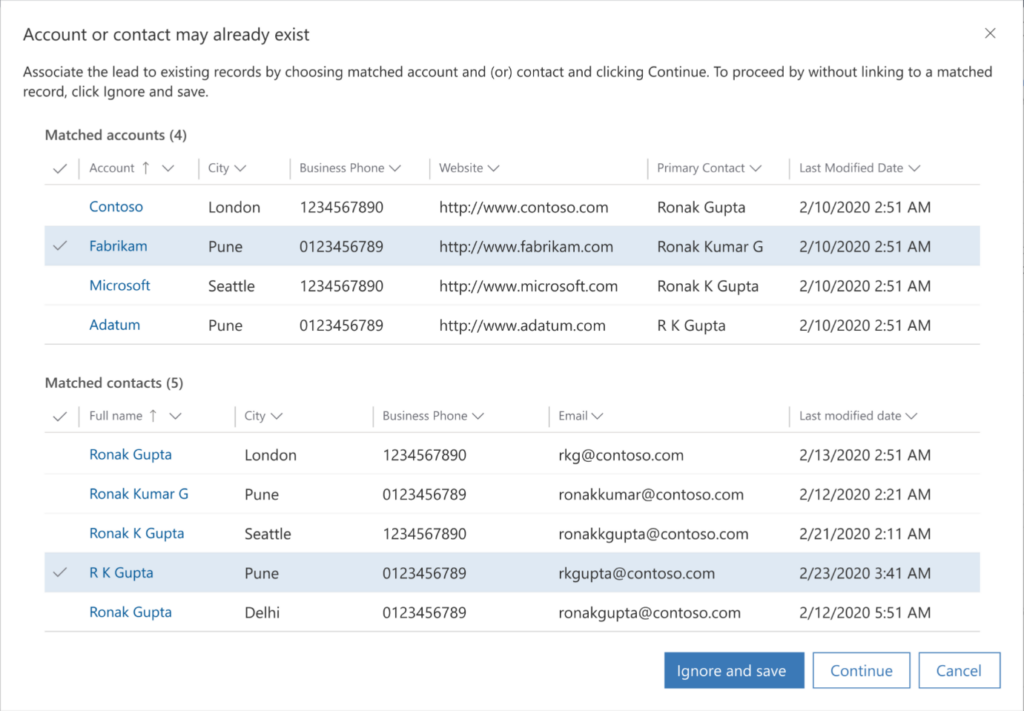
Task: Open the Ronak Gupta contact from London
Action: pyautogui.click(x=131, y=455)
